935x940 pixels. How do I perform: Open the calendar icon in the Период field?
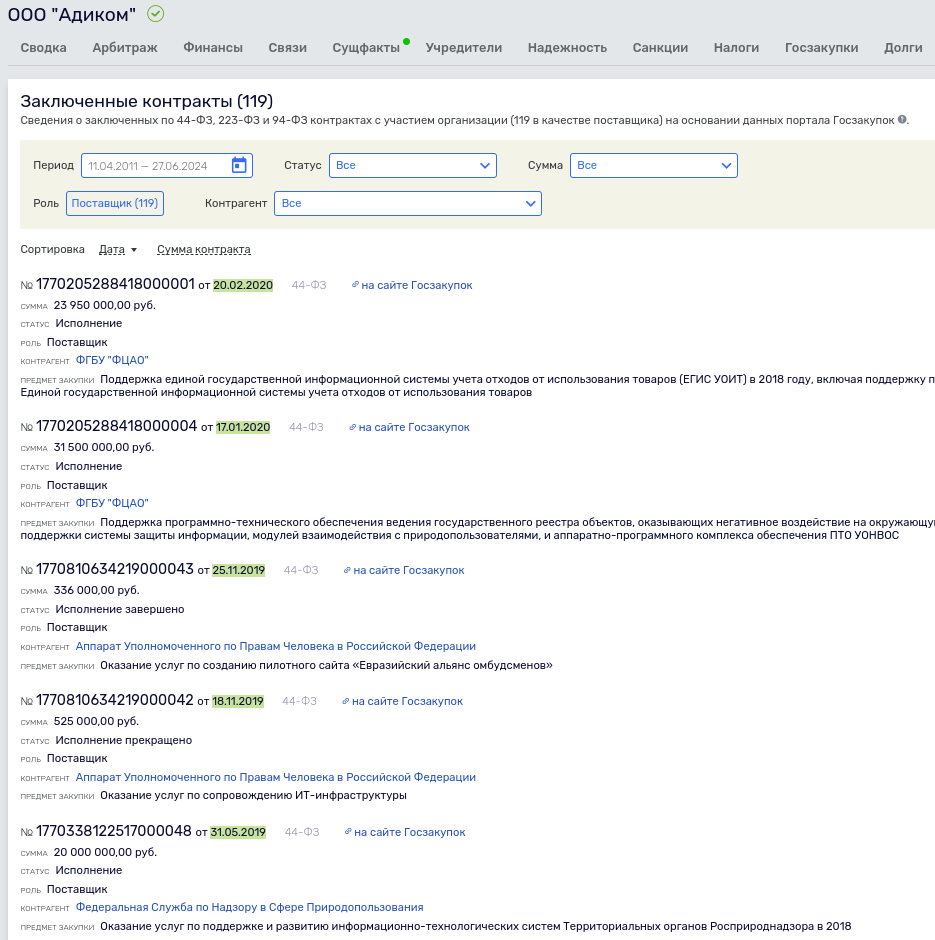click(239, 165)
